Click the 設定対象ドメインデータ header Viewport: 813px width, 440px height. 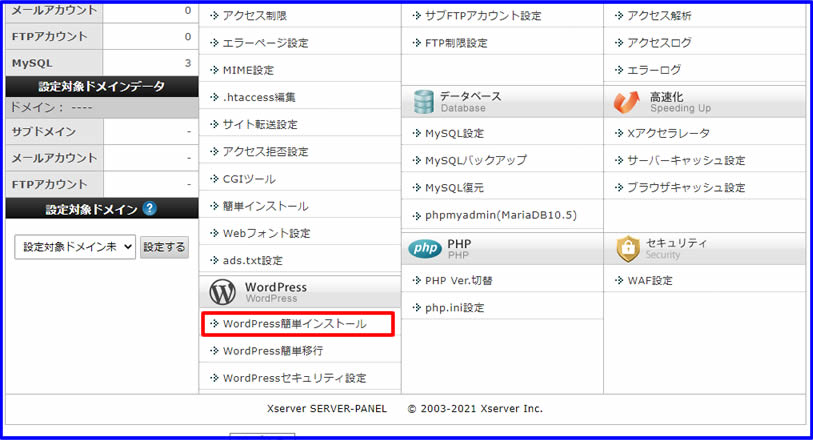pos(102,87)
